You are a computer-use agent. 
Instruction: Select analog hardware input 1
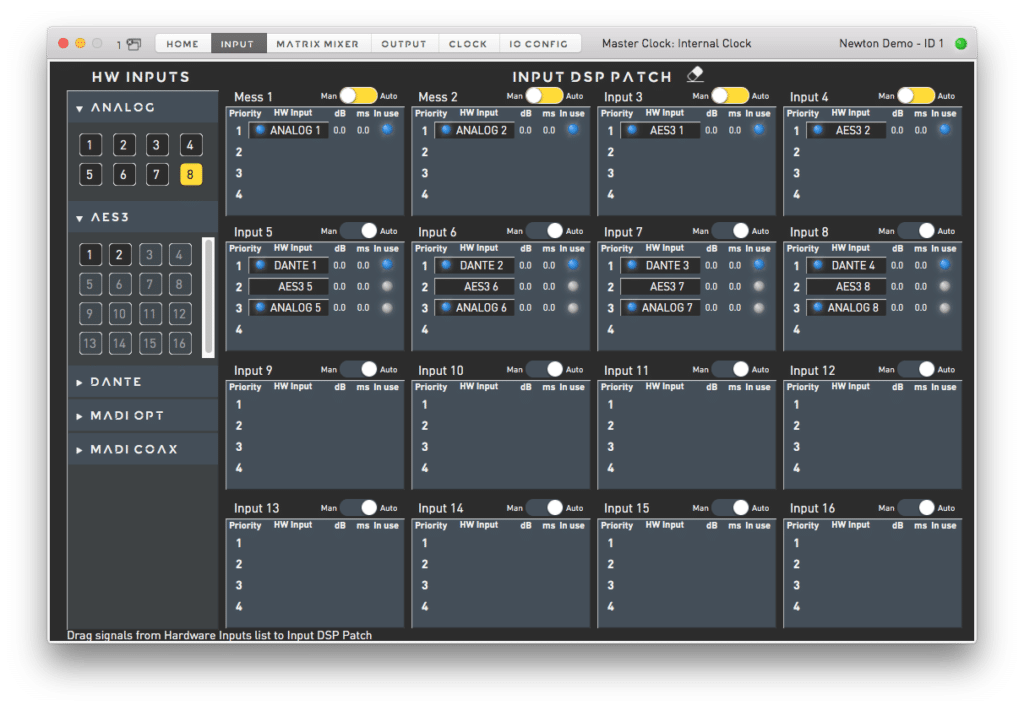(90, 146)
